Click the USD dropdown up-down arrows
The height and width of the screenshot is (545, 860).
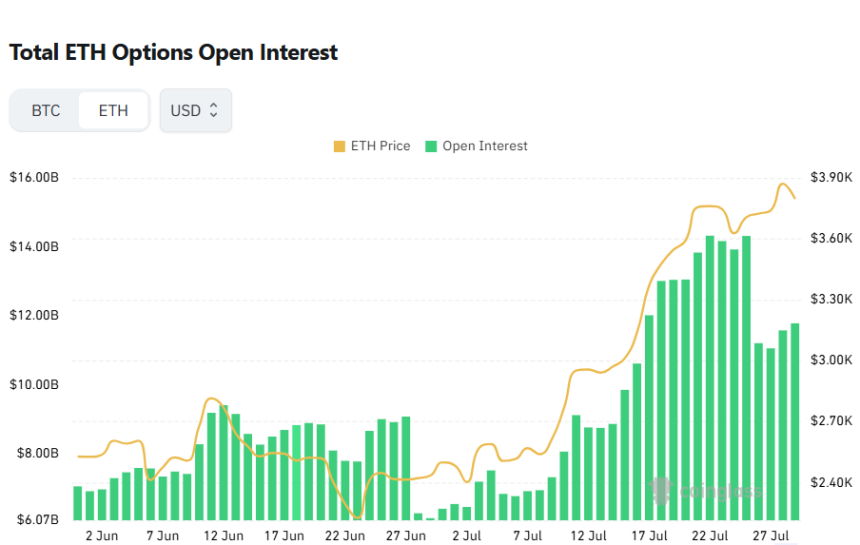coord(214,110)
